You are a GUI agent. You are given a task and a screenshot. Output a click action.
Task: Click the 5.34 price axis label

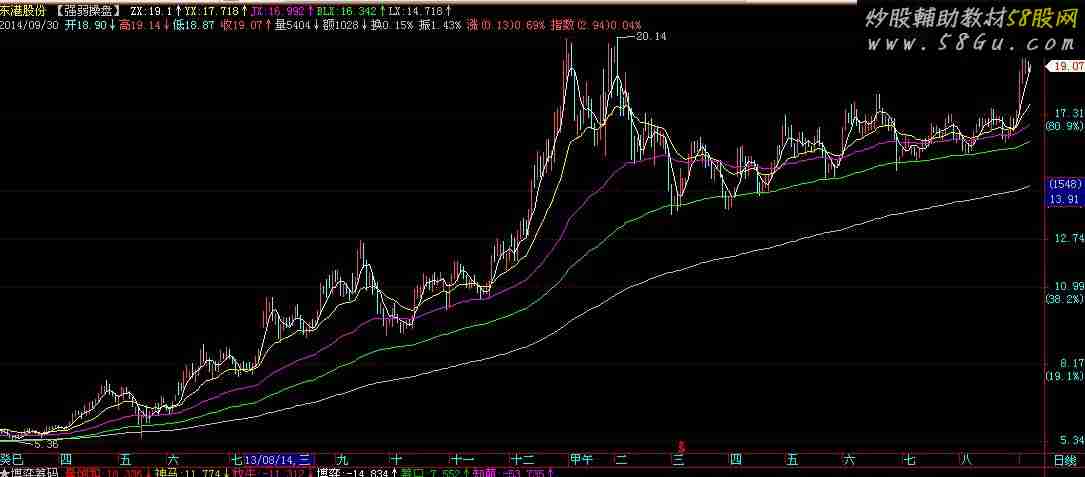pyautogui.click(x=1070, y=440)
